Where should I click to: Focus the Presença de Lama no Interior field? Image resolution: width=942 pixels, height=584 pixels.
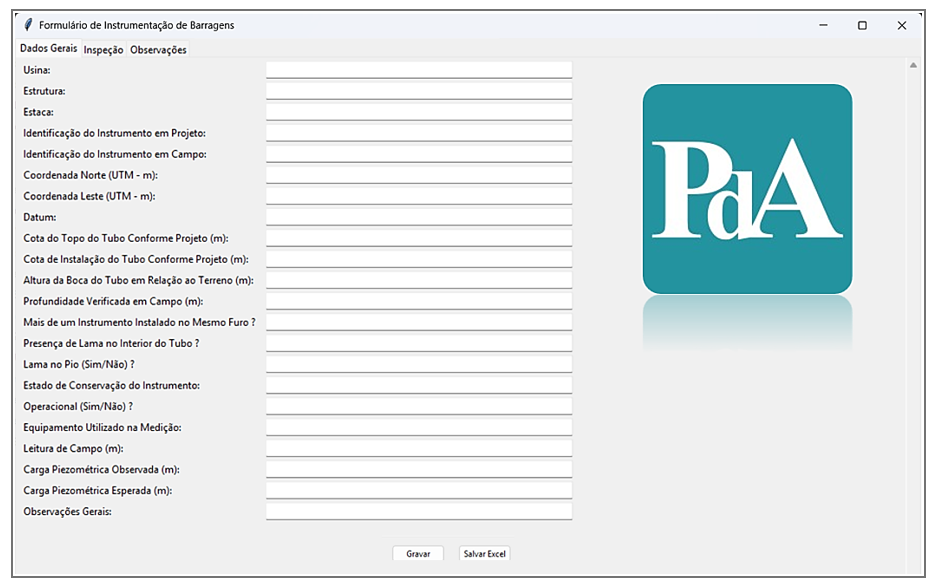(419, 343)
